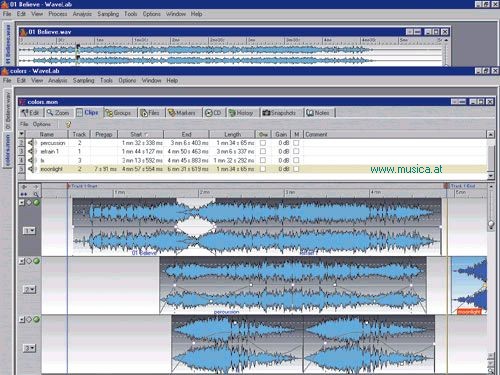Open the CD tab
500x375 pixels.
pyautogui.click(x=213, y=113)
